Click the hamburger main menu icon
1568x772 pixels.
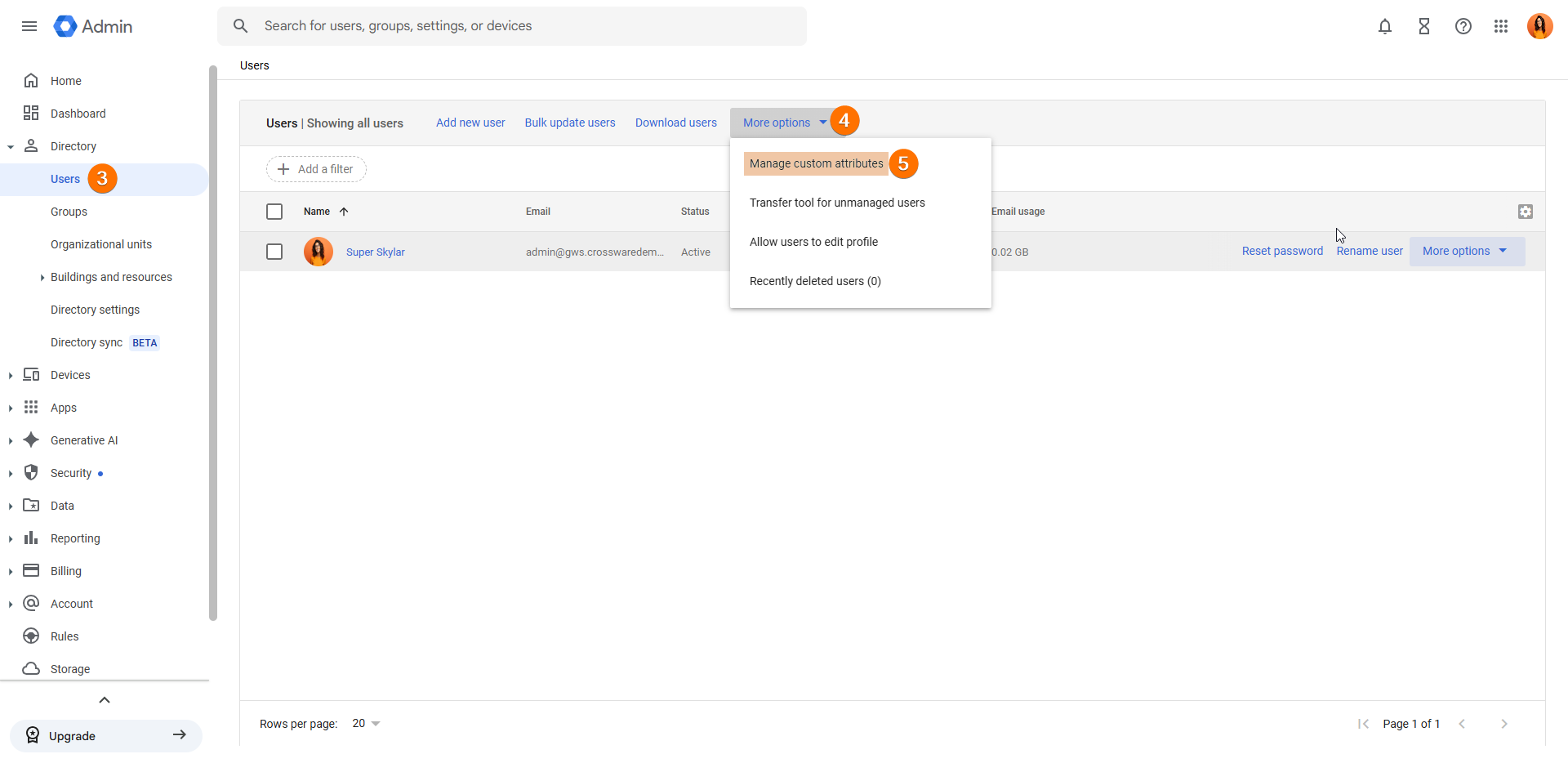pos(29,26)
